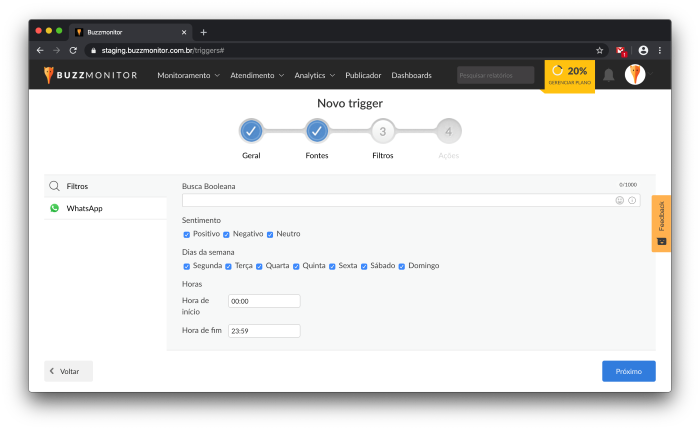Expand the Monitoramento dropdown menu

tap(188, 75)
